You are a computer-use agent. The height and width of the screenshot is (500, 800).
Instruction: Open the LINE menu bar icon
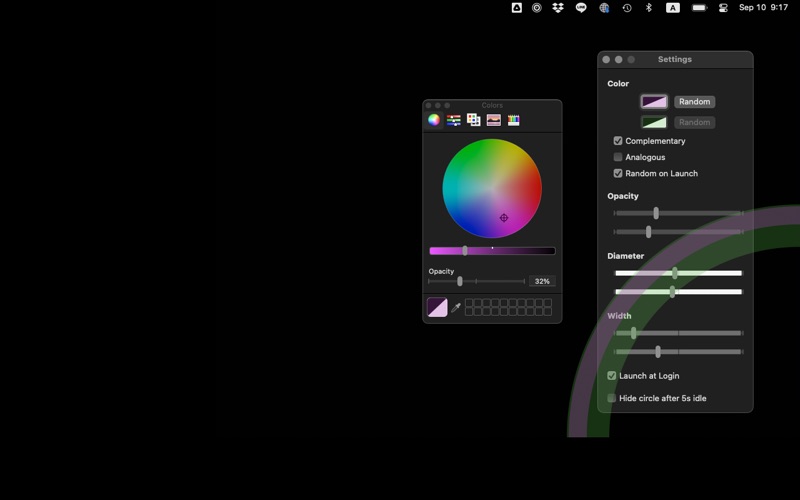tap(581, 8)
